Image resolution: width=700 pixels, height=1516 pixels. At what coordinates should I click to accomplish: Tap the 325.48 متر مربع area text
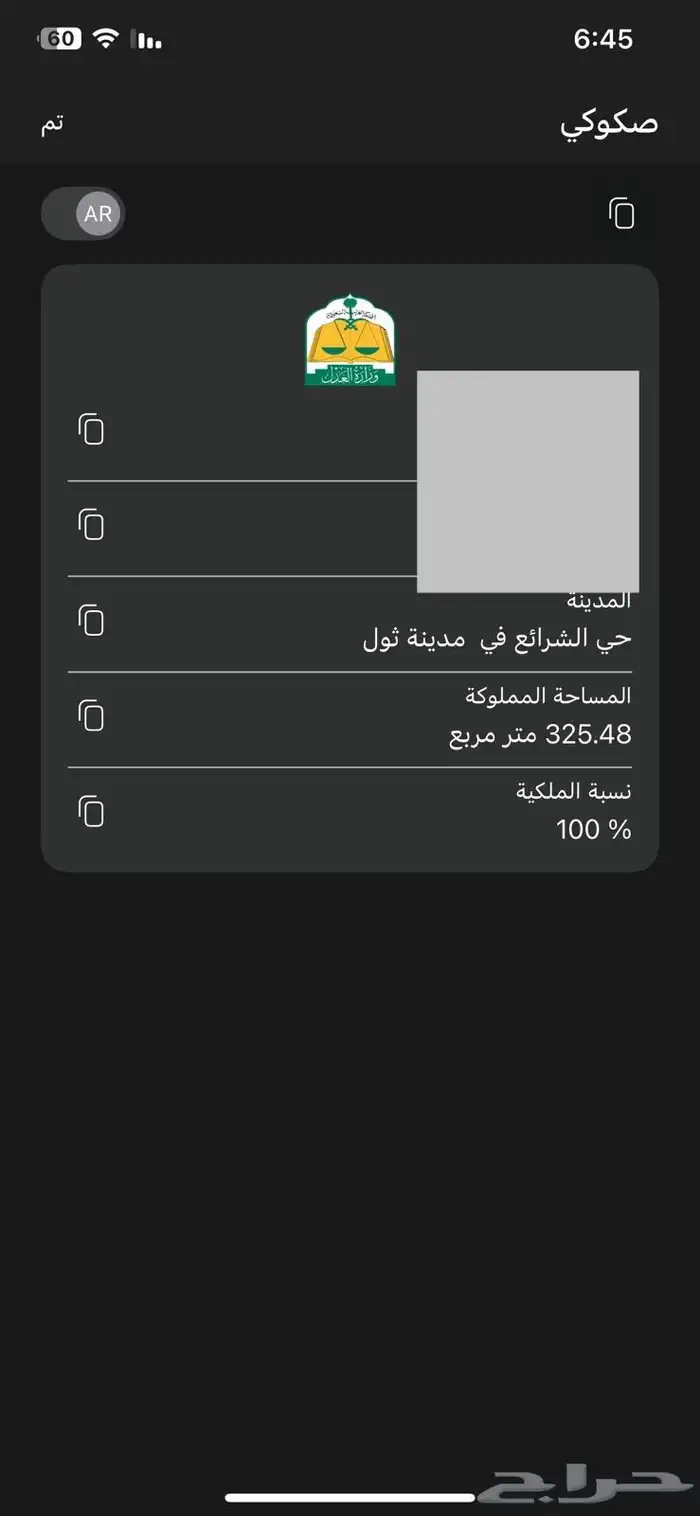click(x=540, y=735)
